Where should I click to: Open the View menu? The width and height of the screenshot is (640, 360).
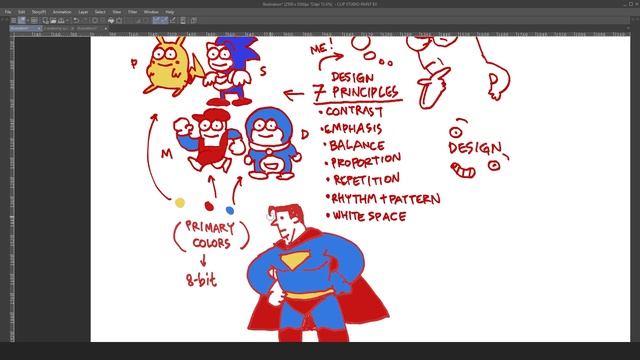pos(117,12)
